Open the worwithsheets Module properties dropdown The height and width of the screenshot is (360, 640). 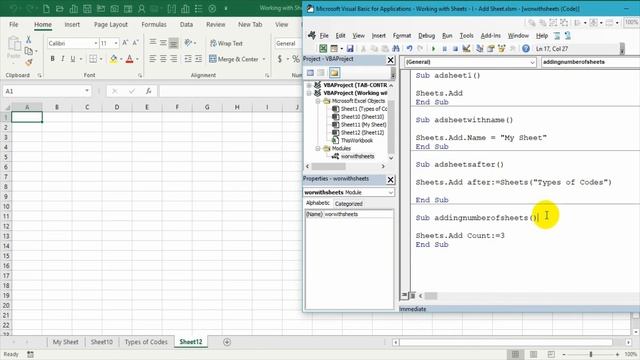pos(390,192)
